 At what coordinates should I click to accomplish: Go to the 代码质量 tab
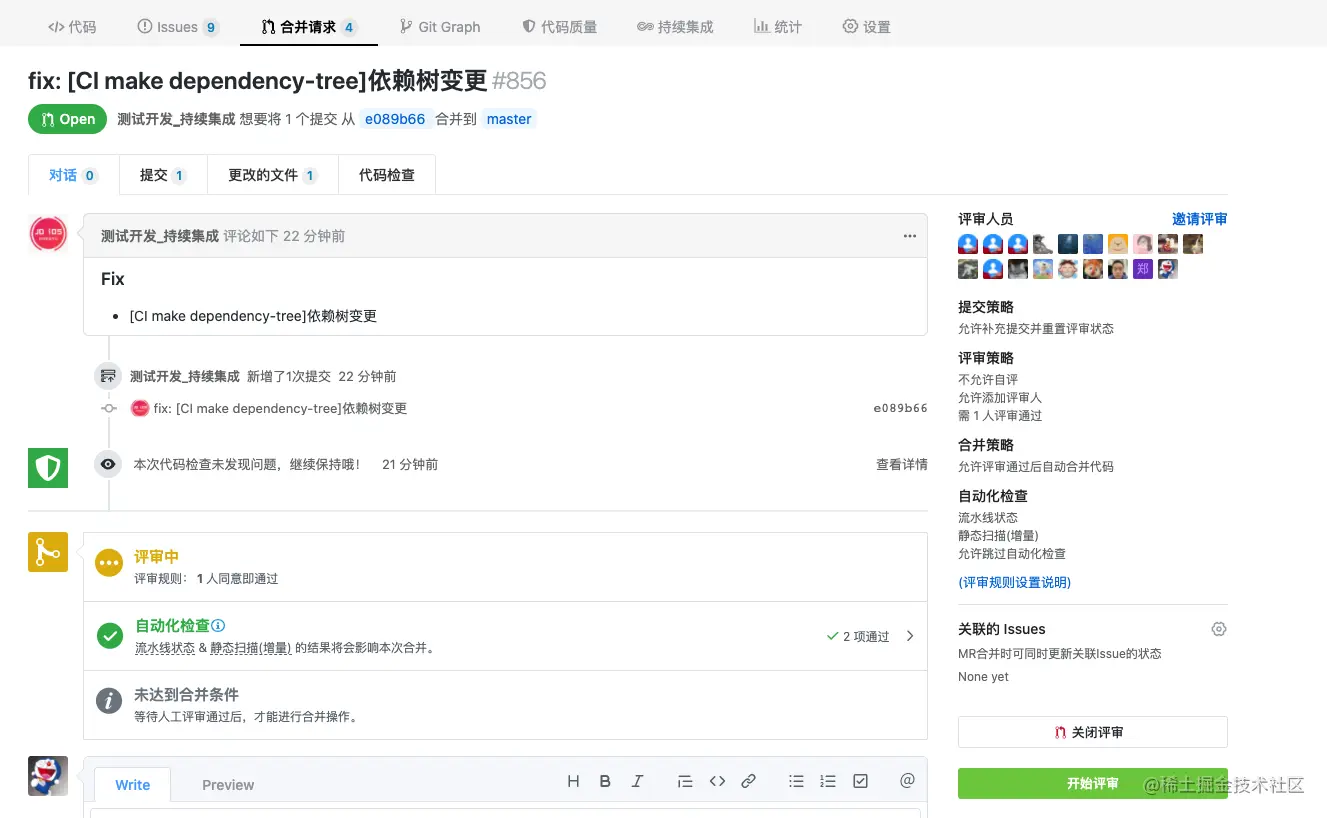coord(560,27)
